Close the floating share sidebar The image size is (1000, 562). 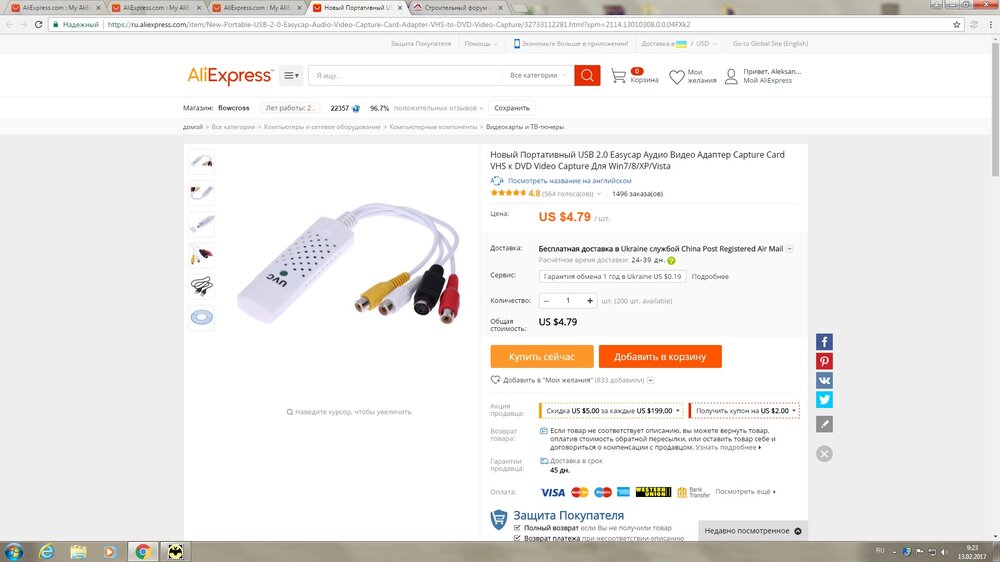pyautogui.click(x=824, y=454)
